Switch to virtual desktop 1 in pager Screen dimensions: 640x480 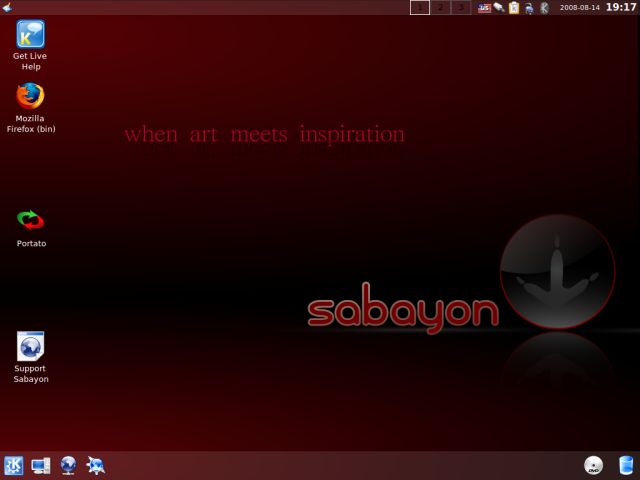tap(420, 7)
